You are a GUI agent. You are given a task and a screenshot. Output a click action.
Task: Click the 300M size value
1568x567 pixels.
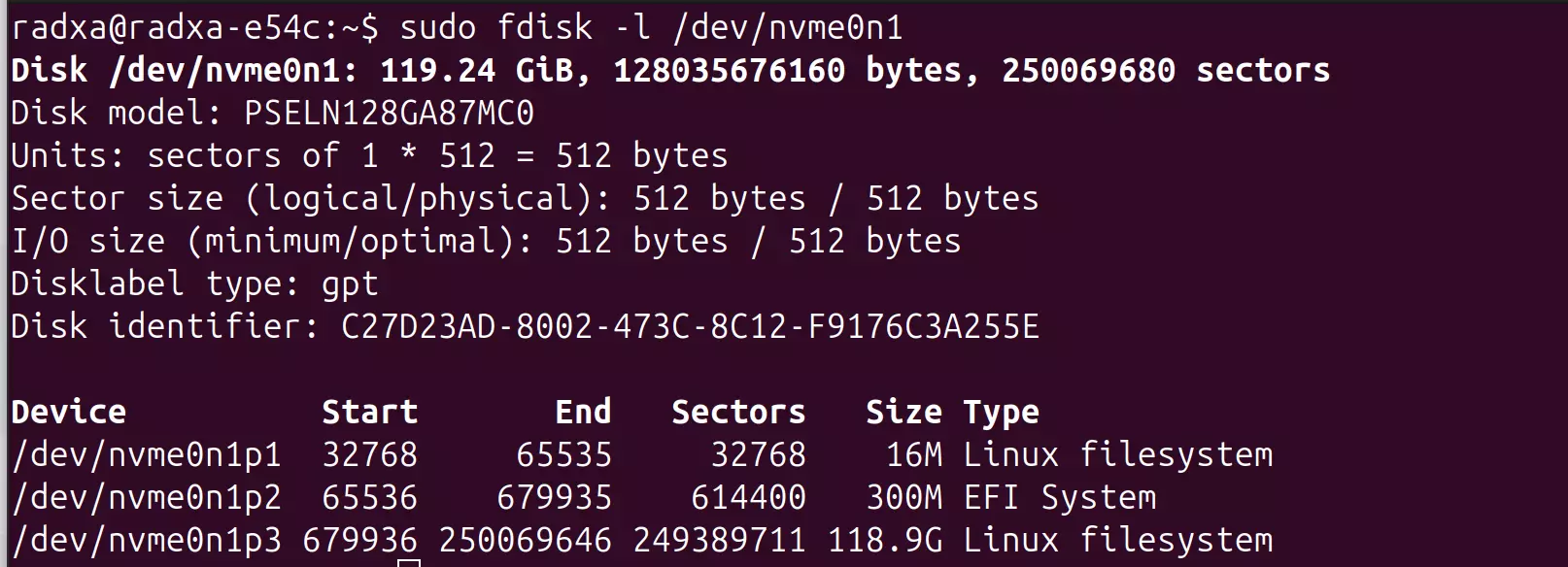904,497
